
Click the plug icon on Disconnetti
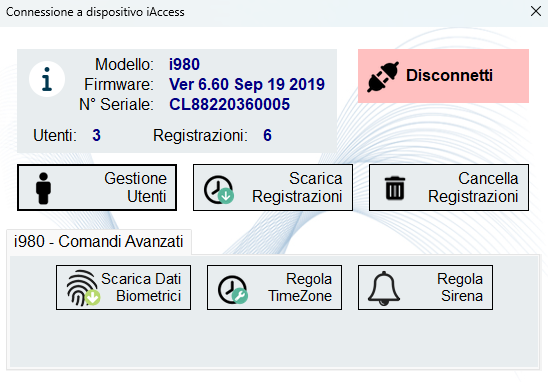383,77
